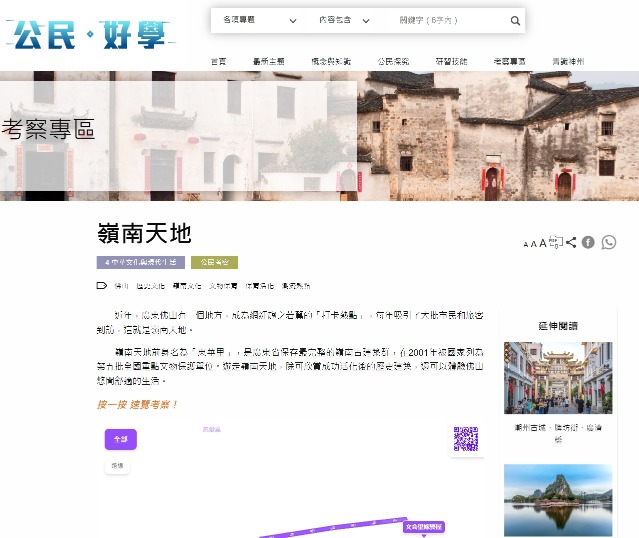Open 概念與知識 navigation menu item
The image size is (639, 538).
tap(331, 62)
